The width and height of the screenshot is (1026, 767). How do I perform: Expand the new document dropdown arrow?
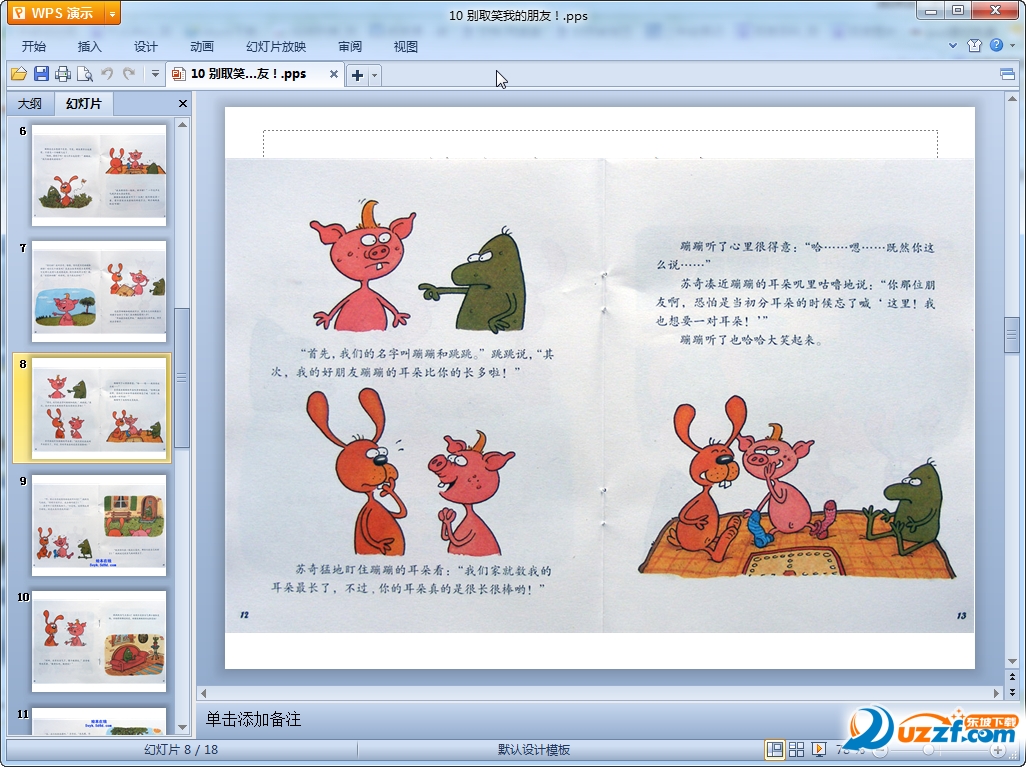[374, 75]
